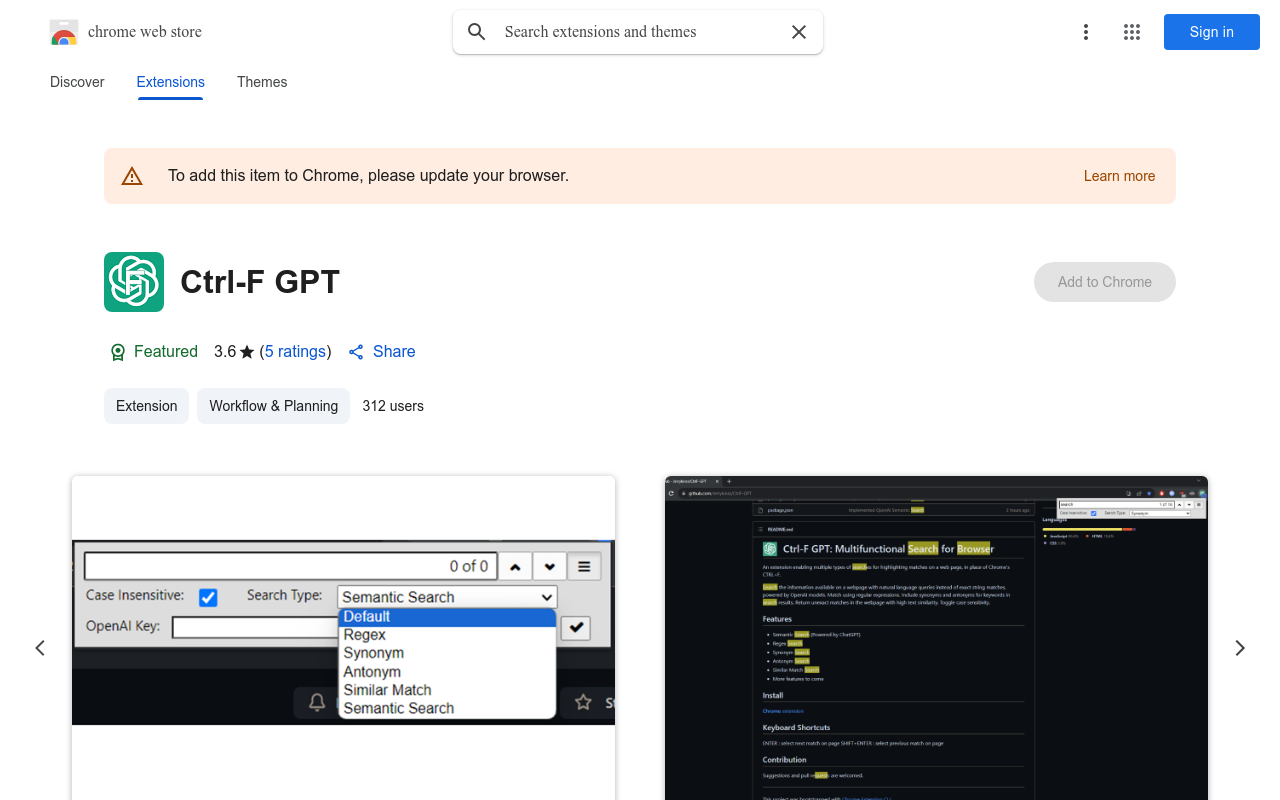This screenshot has width=1280, height=800.
Task: Click the Share icon
Action: click(356, 352)
